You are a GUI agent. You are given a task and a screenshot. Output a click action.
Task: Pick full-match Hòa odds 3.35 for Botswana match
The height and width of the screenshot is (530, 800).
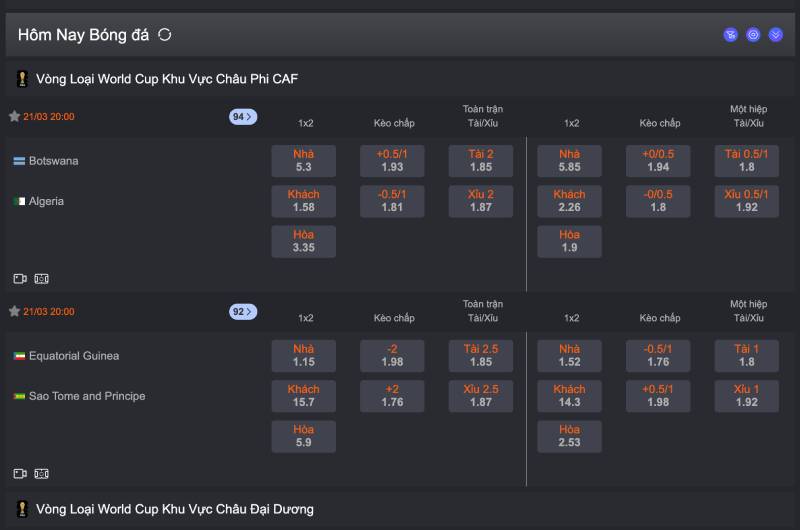click(304, 241)
